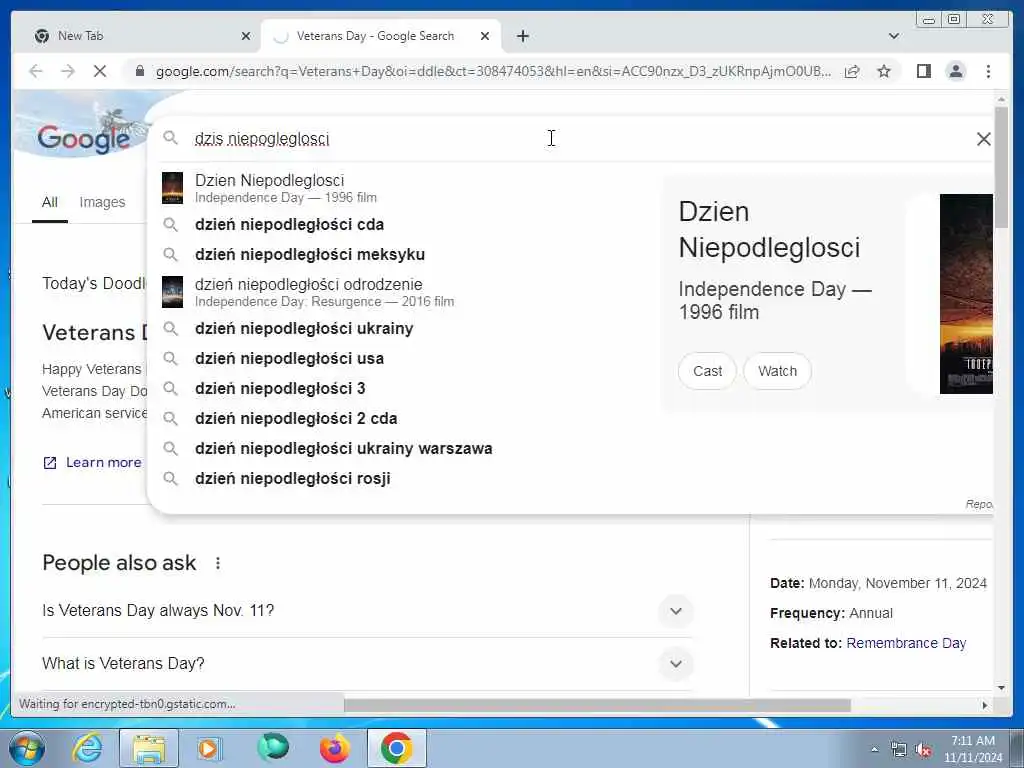Open the Learn more link

(x=93, y=462)
